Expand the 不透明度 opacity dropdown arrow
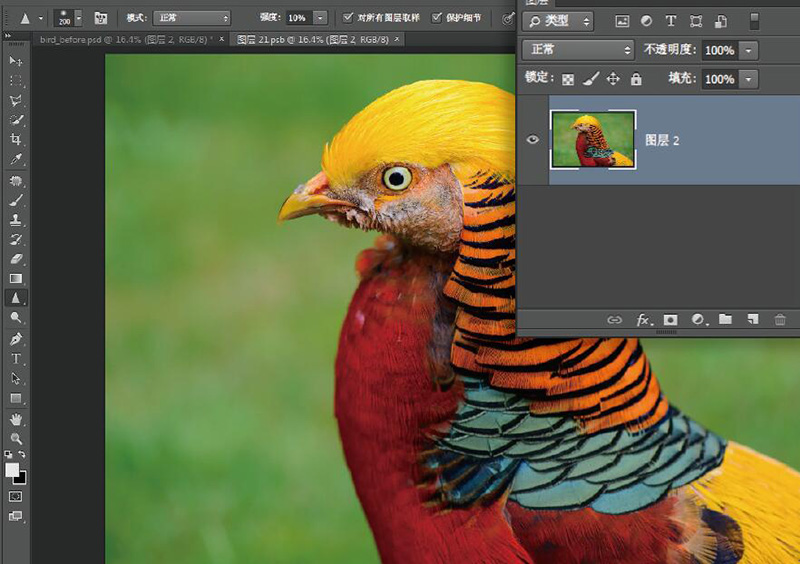This screenshot has height=564, width=800. point(749,50)
